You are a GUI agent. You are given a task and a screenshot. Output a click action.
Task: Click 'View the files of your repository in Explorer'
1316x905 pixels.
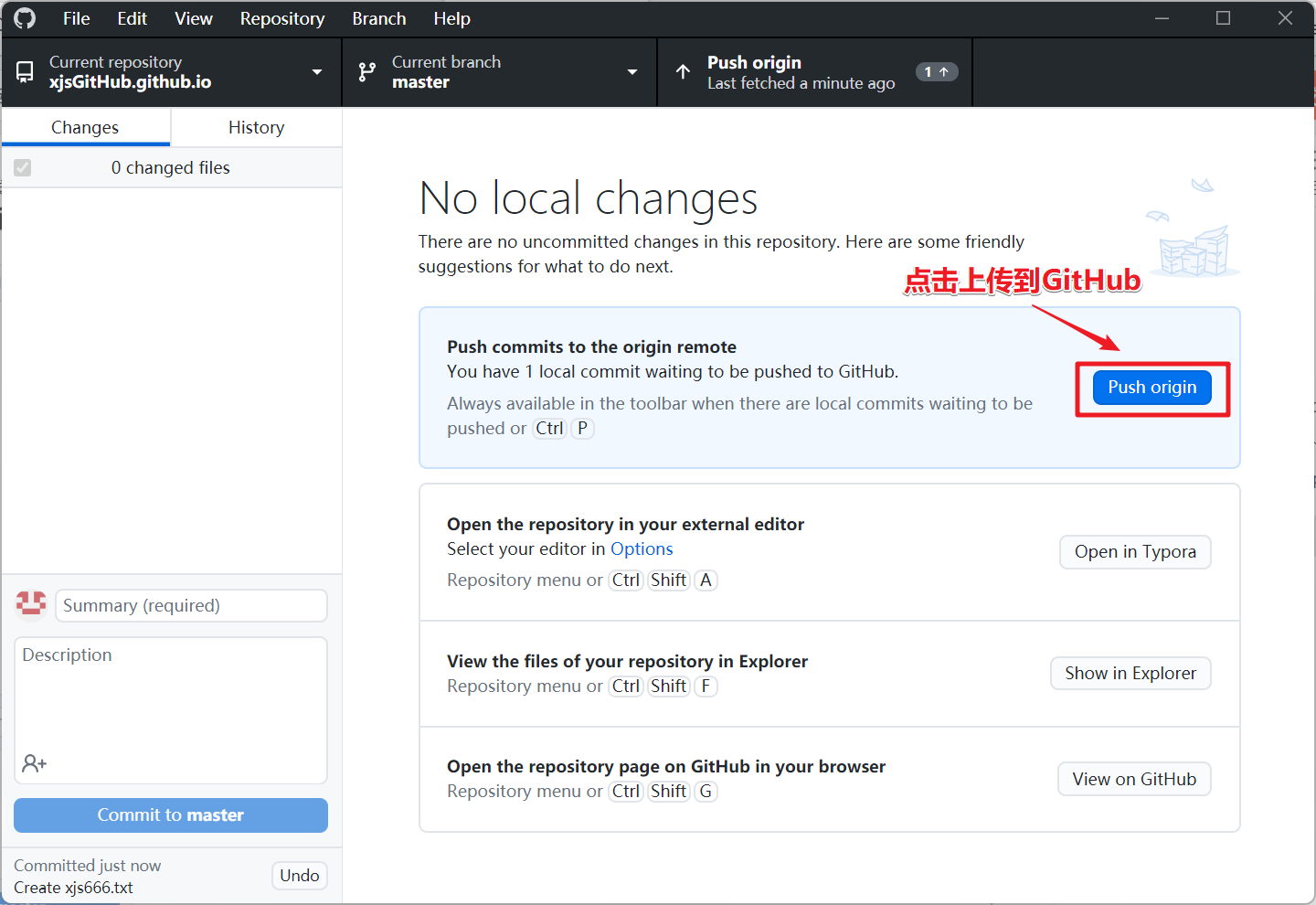coord(627,661)
